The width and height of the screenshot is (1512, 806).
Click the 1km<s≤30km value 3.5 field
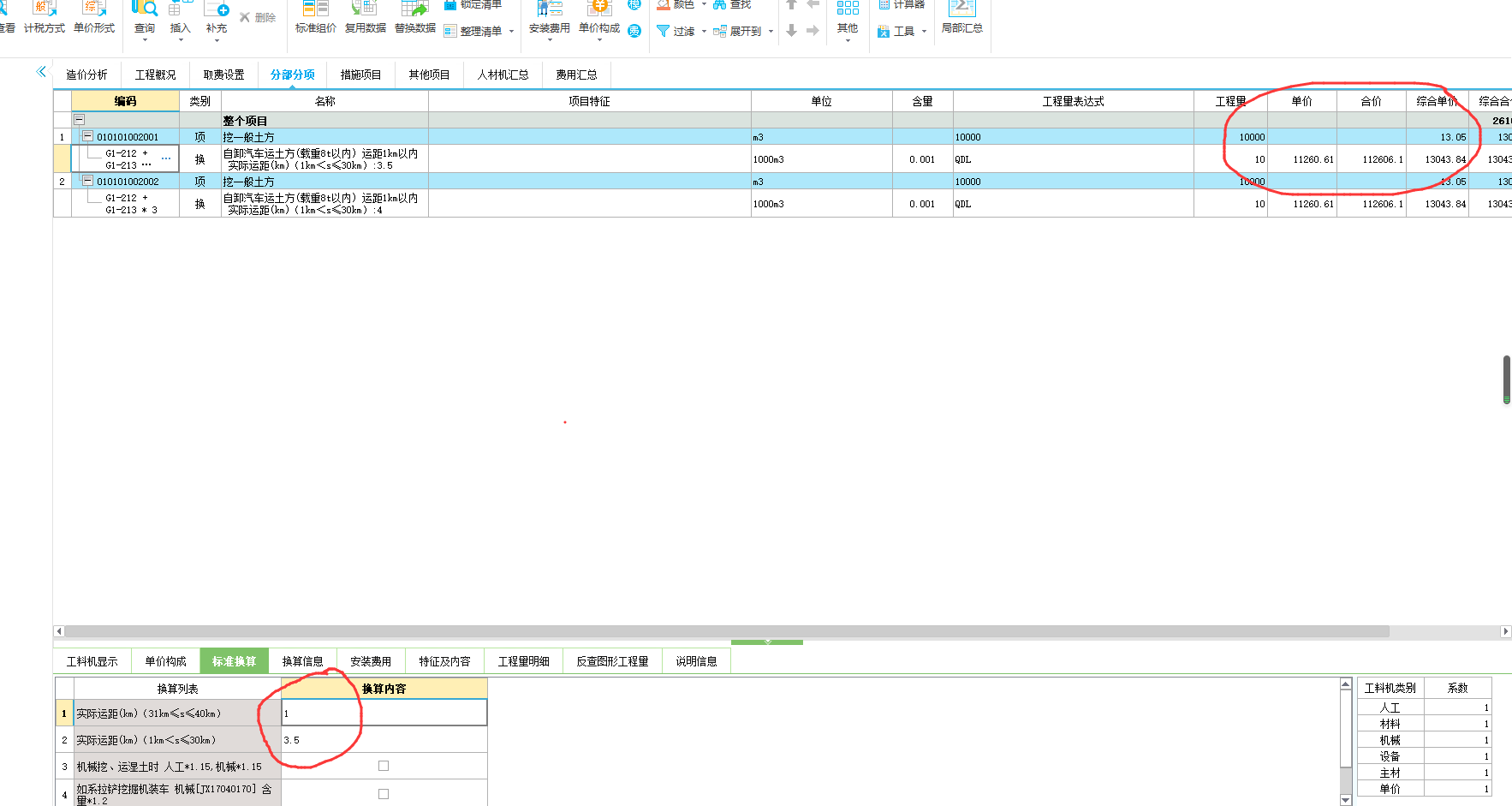pos(384,740)
